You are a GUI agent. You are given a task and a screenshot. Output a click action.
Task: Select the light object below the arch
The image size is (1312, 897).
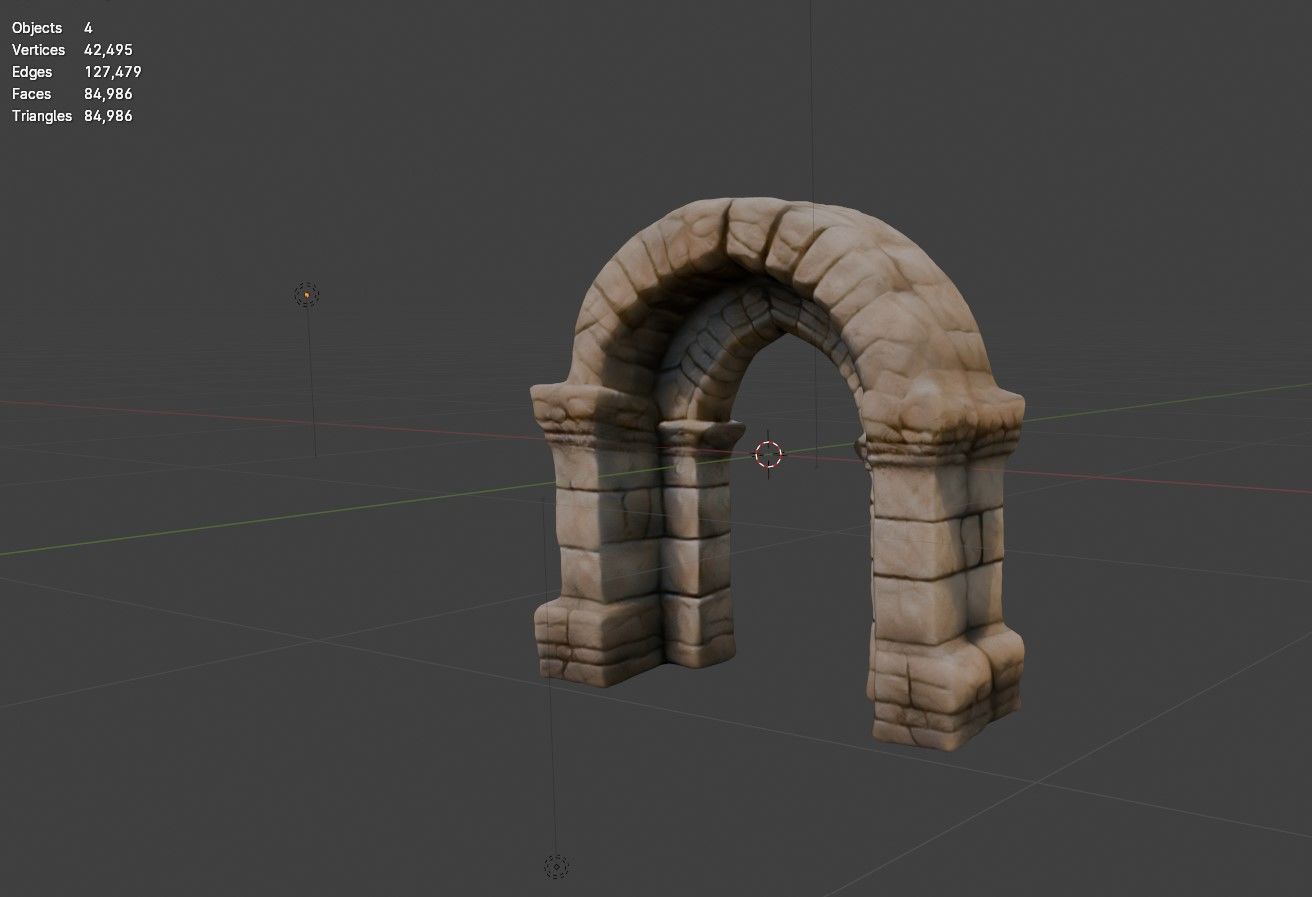point(556,866)
